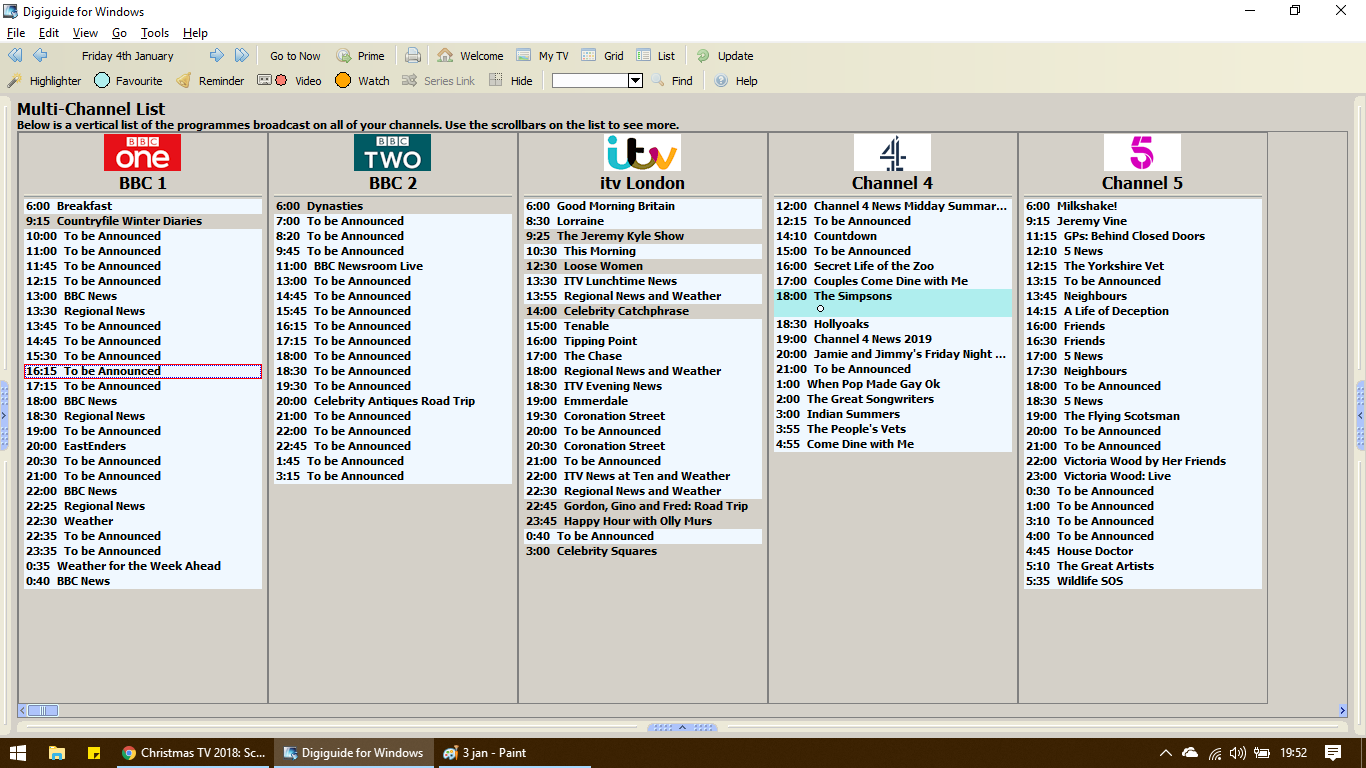The height and width of the screenshot is (768, 1366).
Task: Click the BBC One channel logo
Action: [143, 153]
